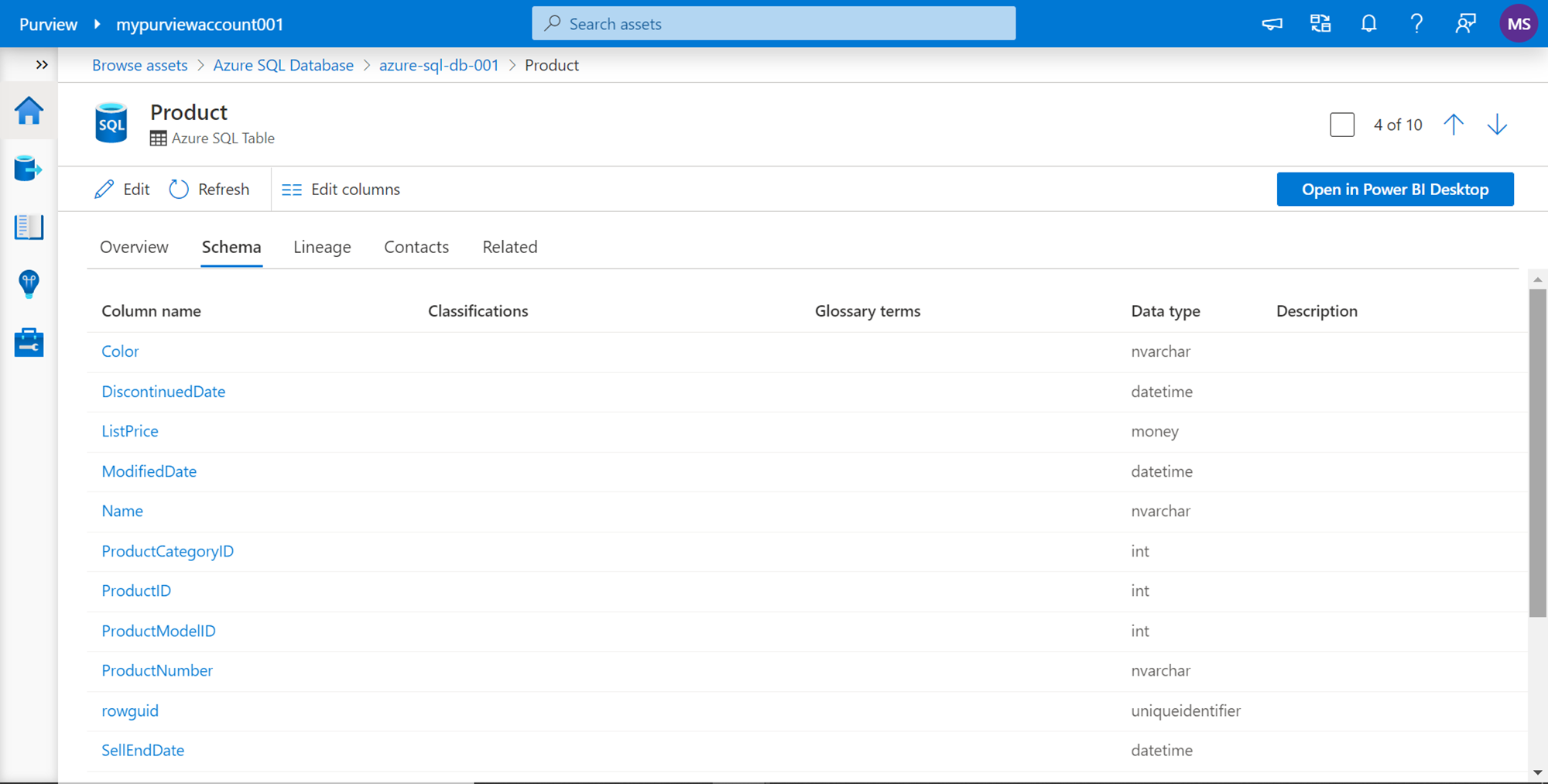
Task: Open the Related tab
Action: click(x=510, y=247)
